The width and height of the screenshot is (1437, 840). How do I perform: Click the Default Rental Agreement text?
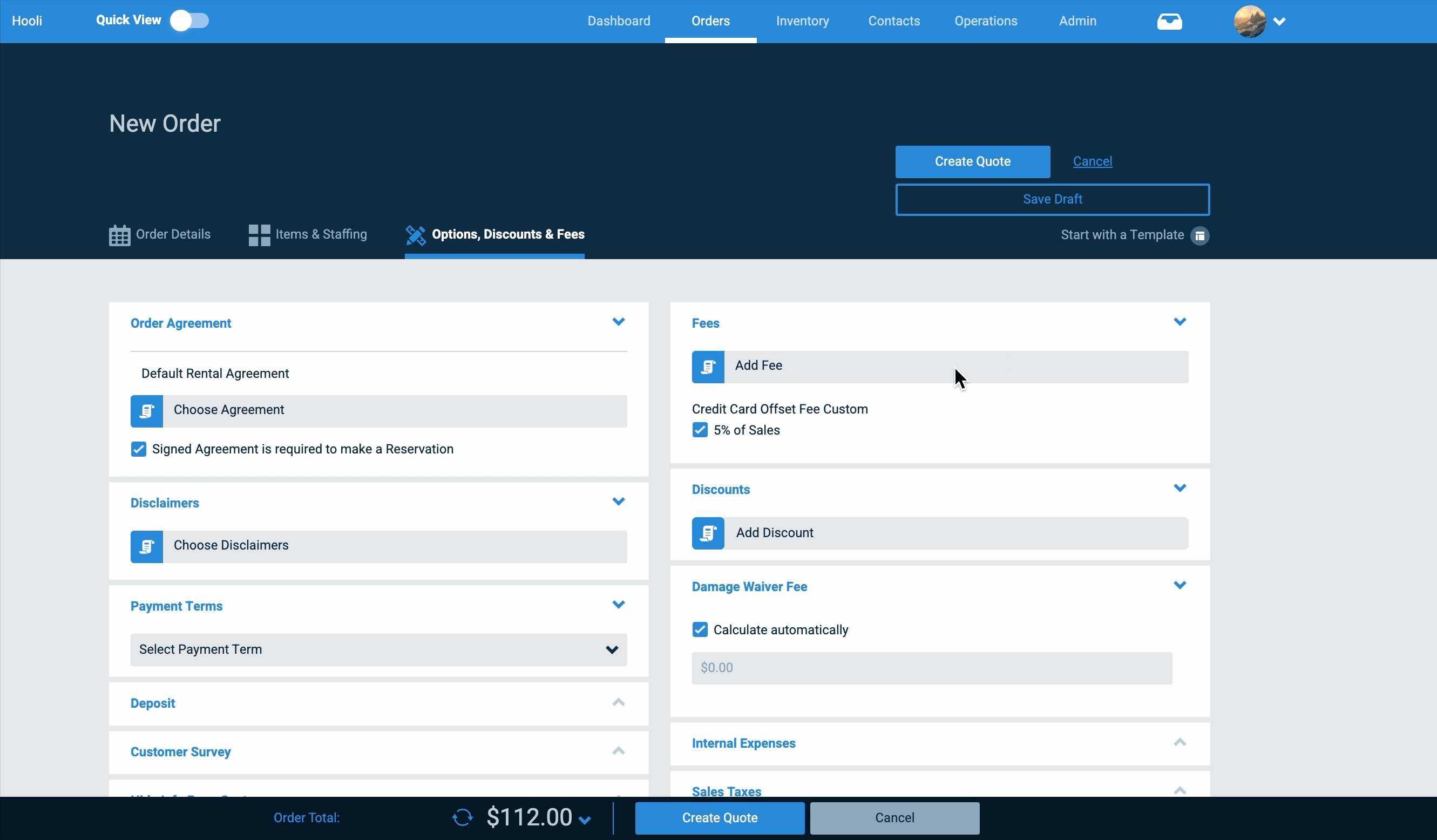pyautogui.click(x=215, y=374)
